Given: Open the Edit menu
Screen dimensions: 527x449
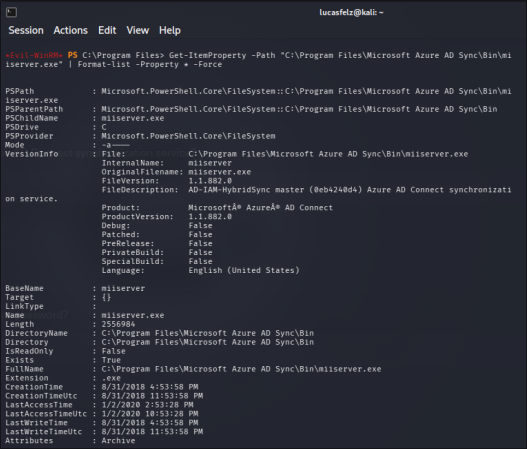Looking at the screenshot, I should pos(107,31).
